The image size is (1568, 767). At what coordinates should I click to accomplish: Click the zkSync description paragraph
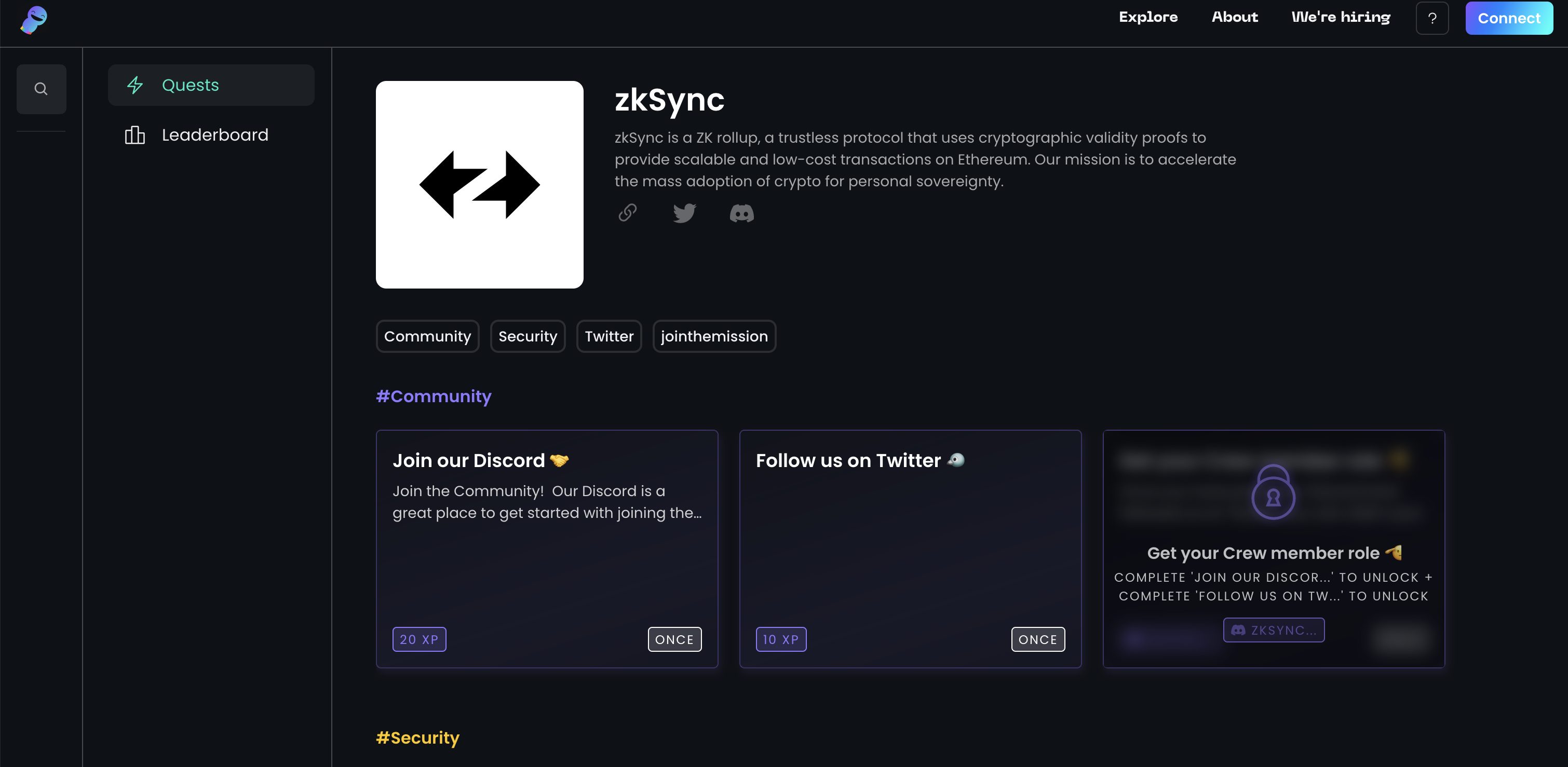click(925, 159)
